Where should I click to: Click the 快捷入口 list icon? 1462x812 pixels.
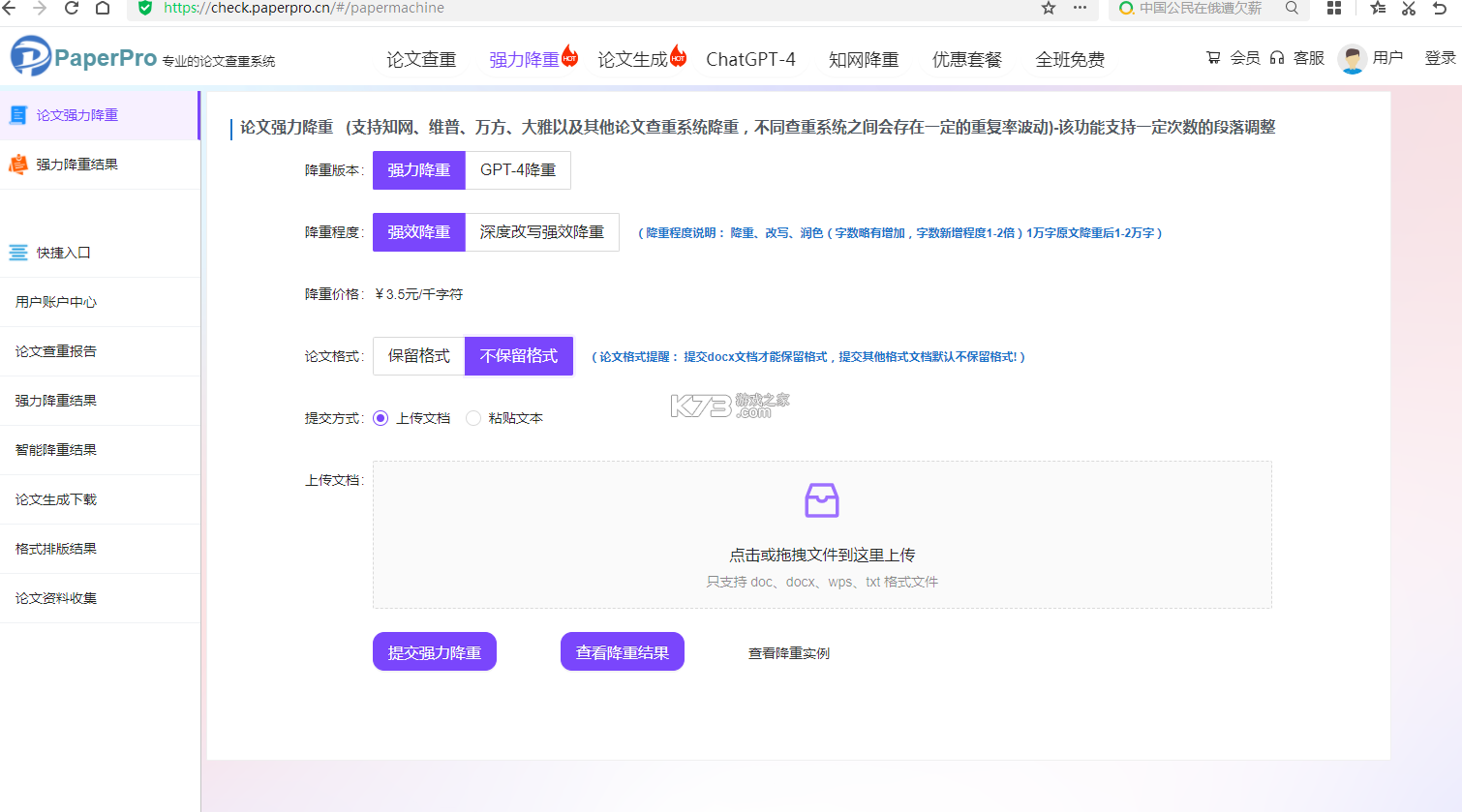pos(18,253)
